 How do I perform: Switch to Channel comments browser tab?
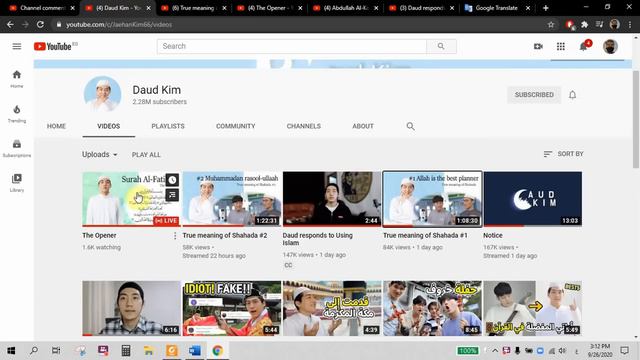click(x=42, y=8)
